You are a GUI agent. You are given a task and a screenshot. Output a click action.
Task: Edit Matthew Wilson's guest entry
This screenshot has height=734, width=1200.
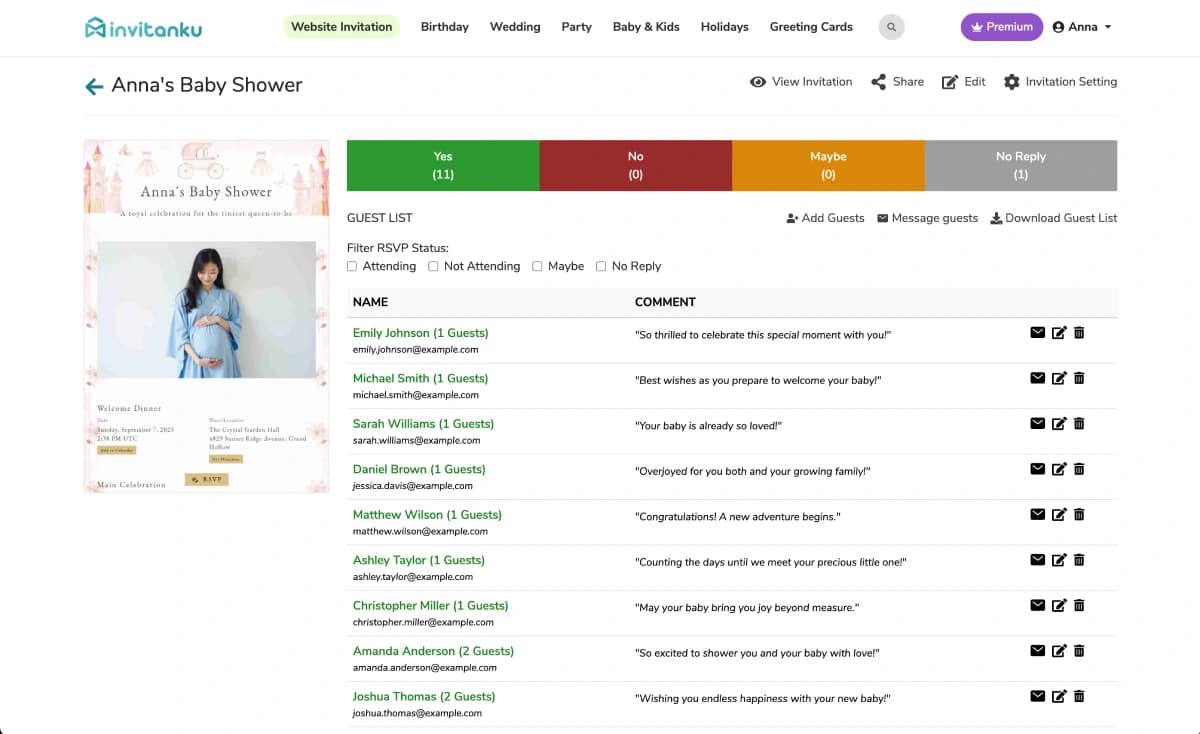tap(1059, 514)
